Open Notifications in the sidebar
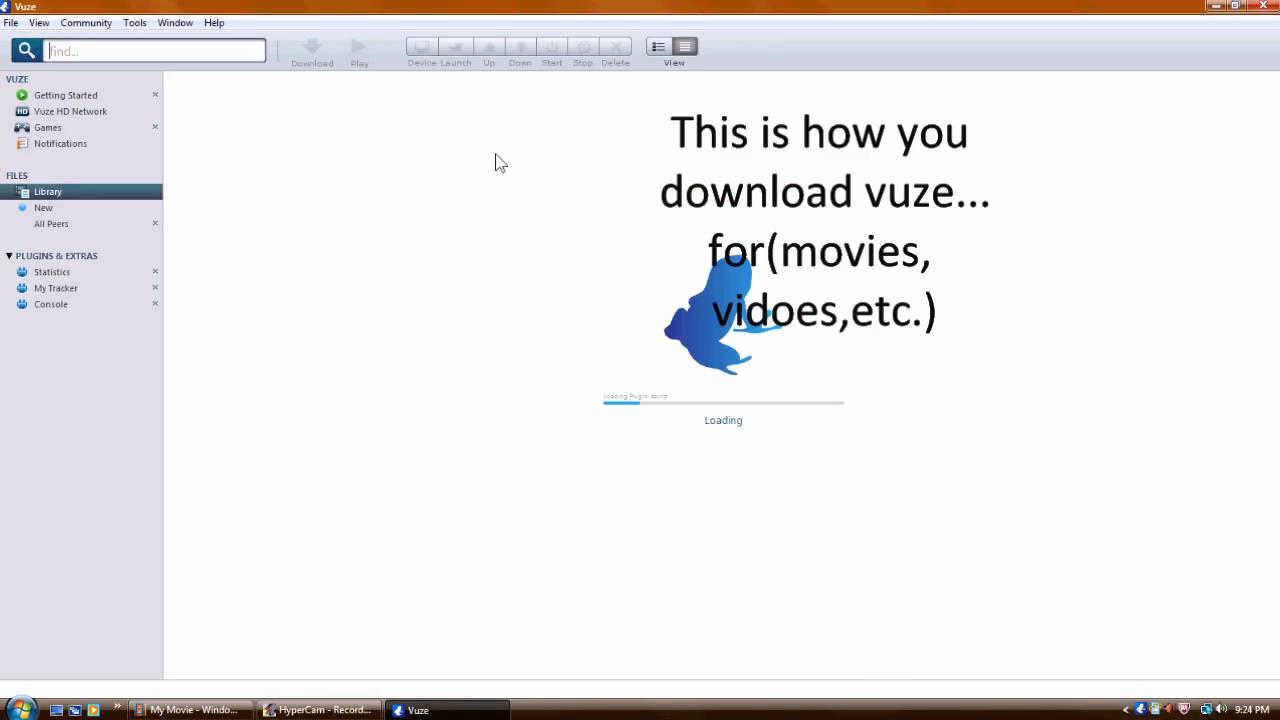The width and height of the screenshot is (1280, 720). [x=60, y=143]
